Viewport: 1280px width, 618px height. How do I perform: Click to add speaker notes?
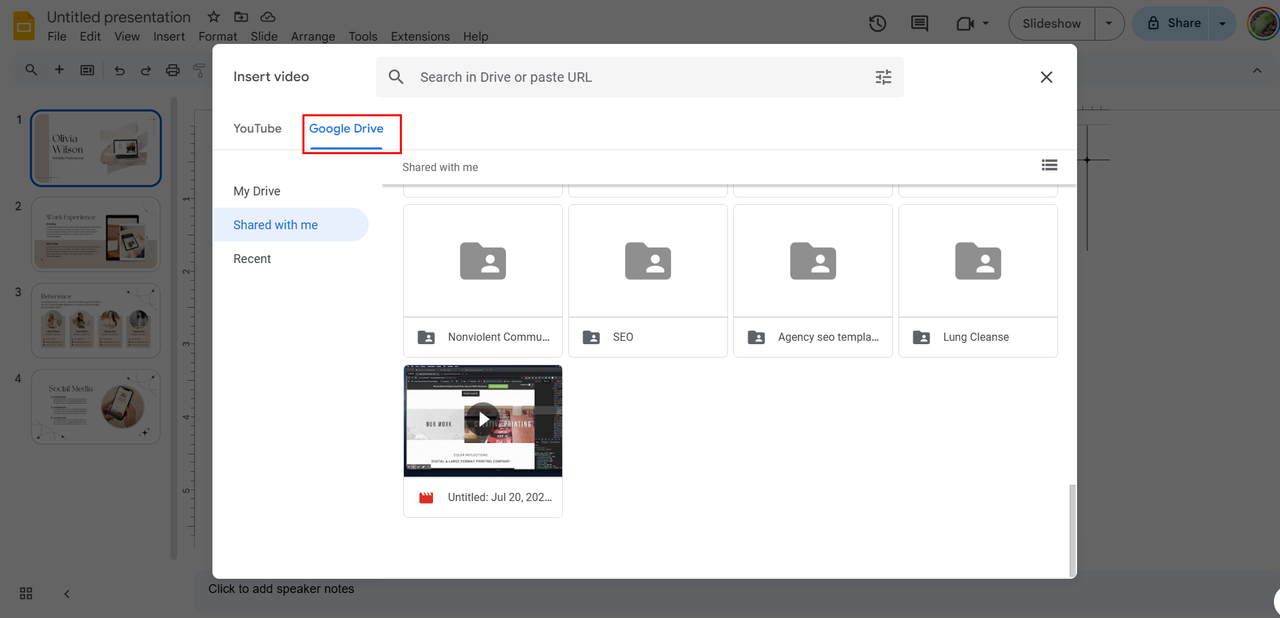[x=281, y=589]
